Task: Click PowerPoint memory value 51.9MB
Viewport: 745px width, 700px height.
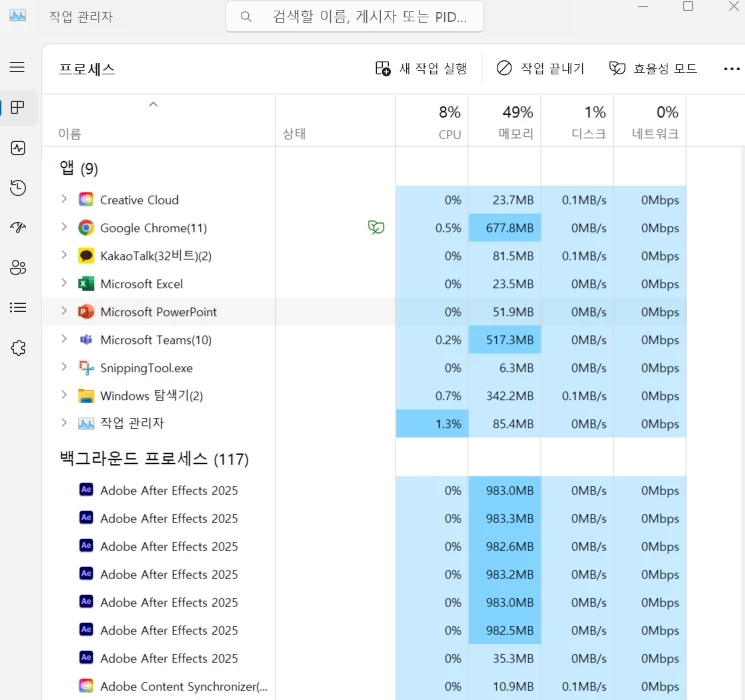Action: pyautogui.click(x=513, y=312)
